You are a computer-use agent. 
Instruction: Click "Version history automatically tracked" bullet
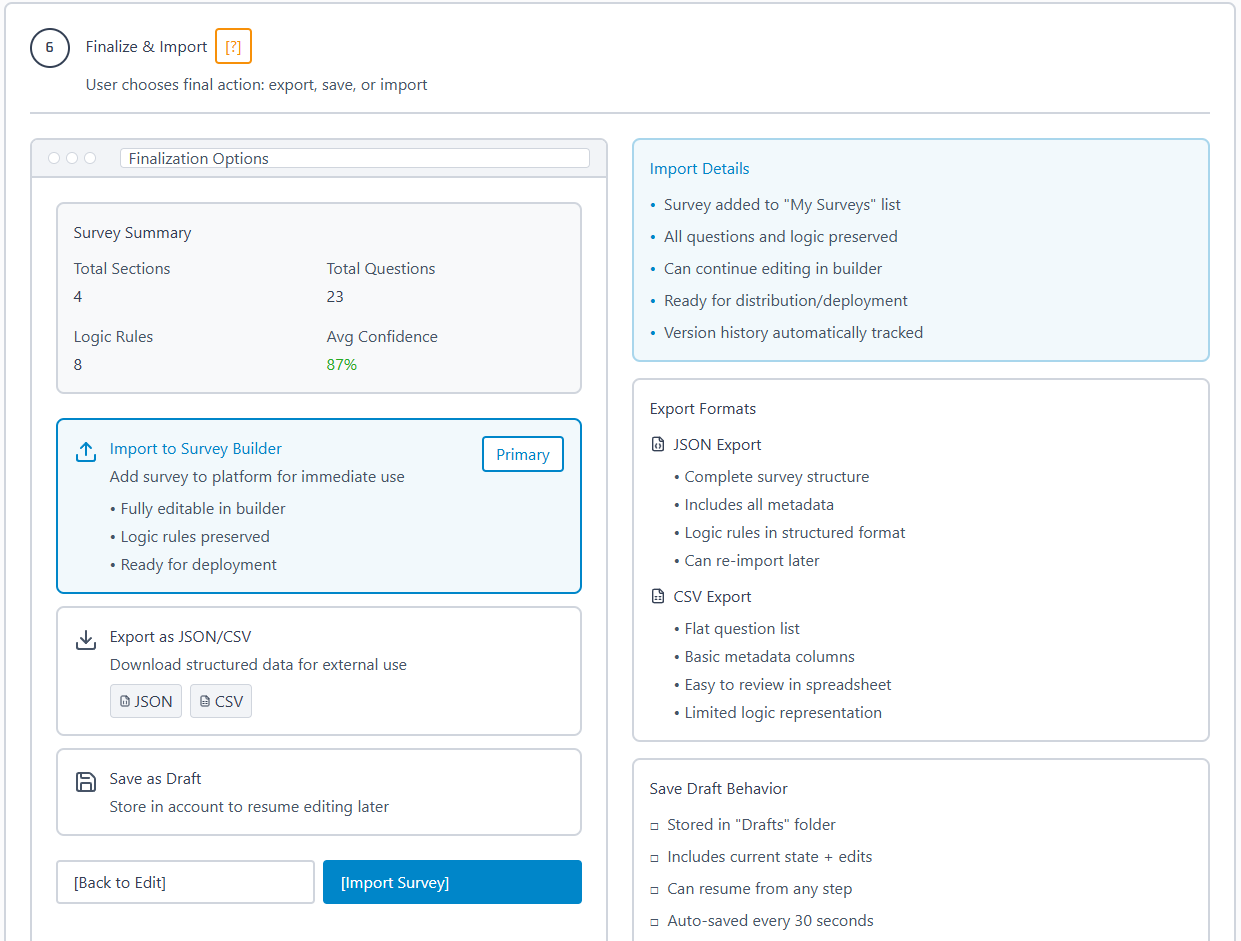click(793, 332)
